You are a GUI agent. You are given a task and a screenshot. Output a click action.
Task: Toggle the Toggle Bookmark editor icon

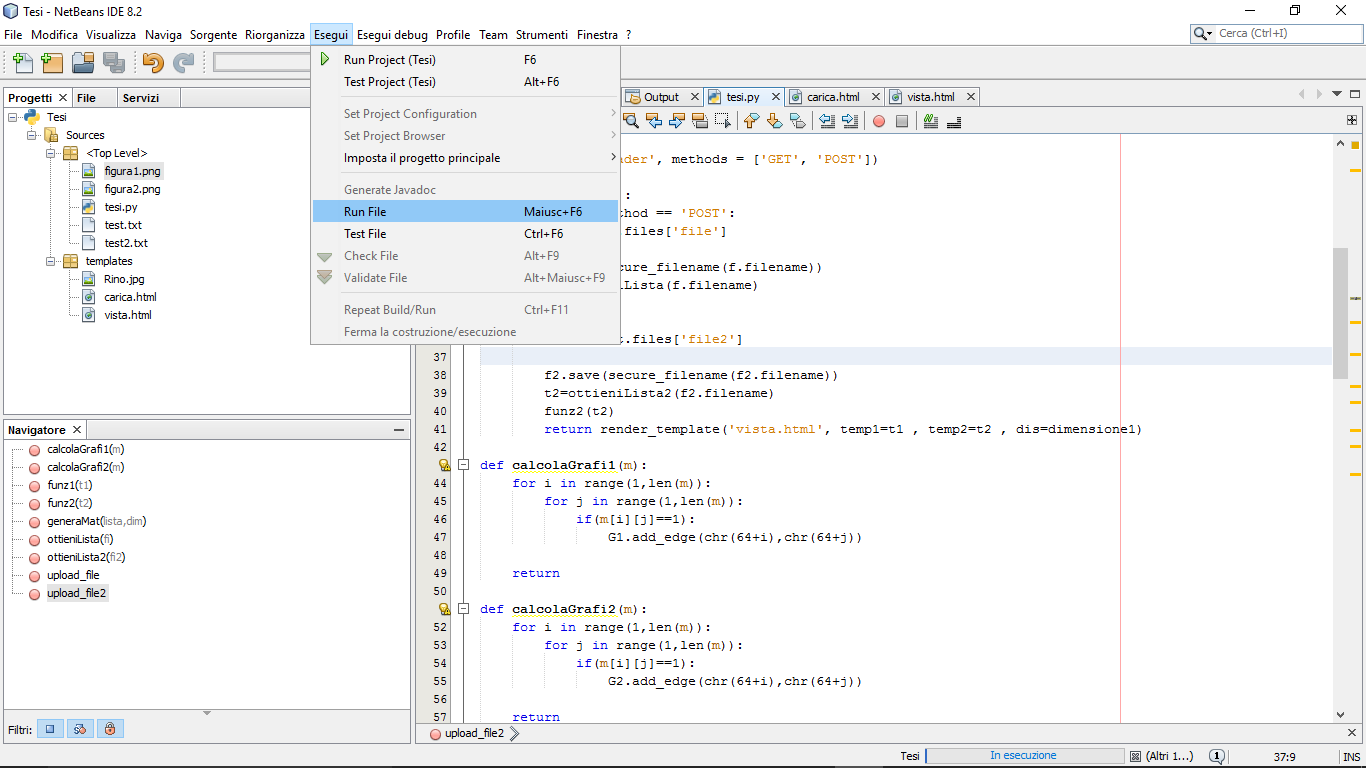[x=797, y=121]
